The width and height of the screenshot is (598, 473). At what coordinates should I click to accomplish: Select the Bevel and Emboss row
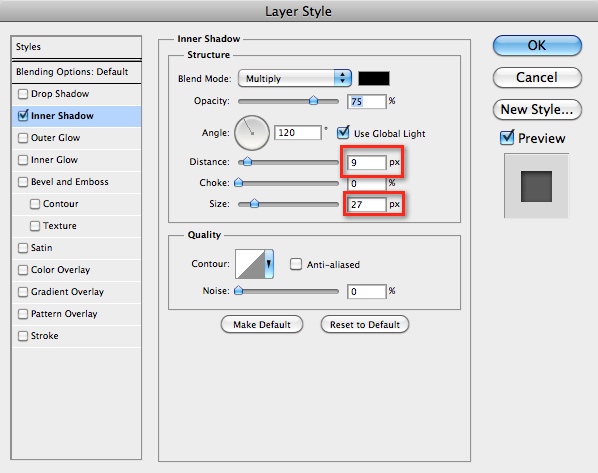point(77,182)
